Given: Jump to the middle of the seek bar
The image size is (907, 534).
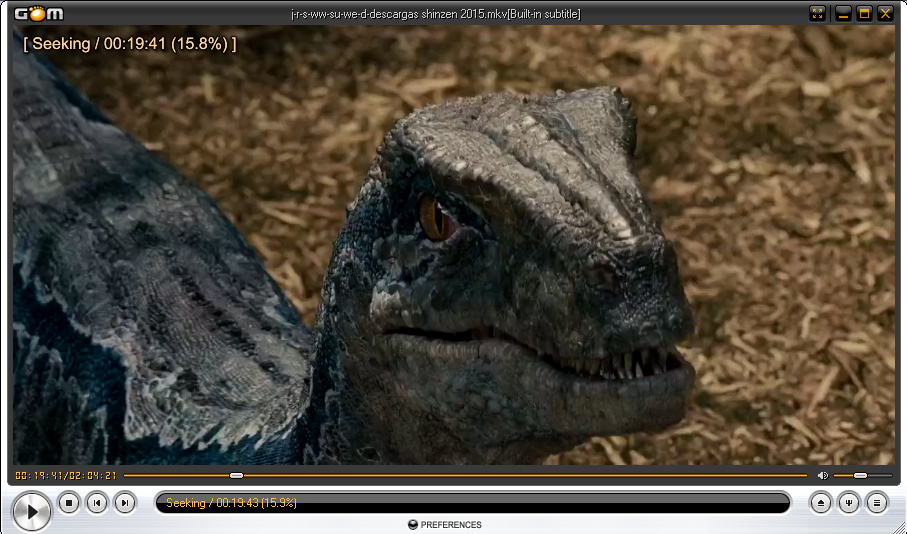Looking at the screenshot, I should coord(466,476).
